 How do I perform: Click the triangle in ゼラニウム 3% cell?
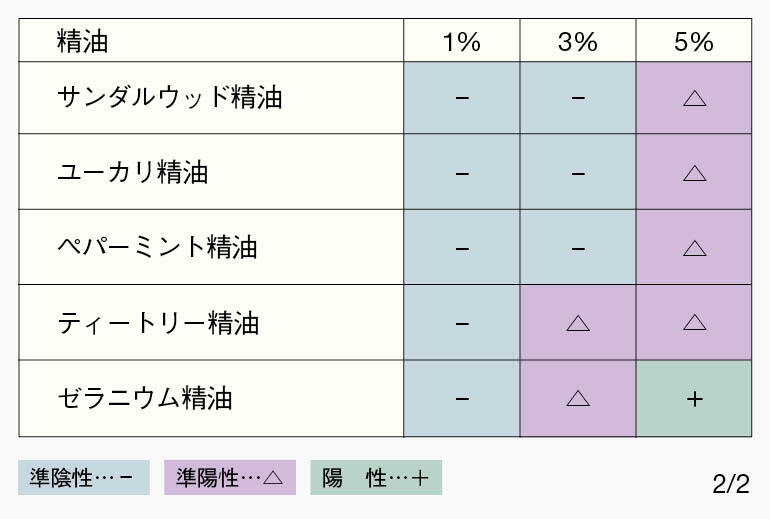pyautogui.click(x=578, y=398)
